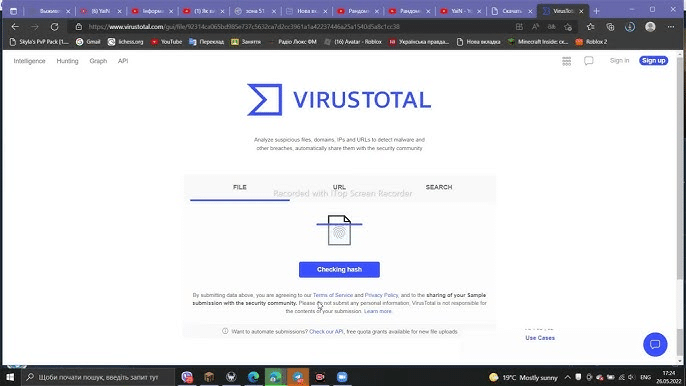Click the Sign up button
The width and height of the screenshot is (686, 386).
click(653, 61)
